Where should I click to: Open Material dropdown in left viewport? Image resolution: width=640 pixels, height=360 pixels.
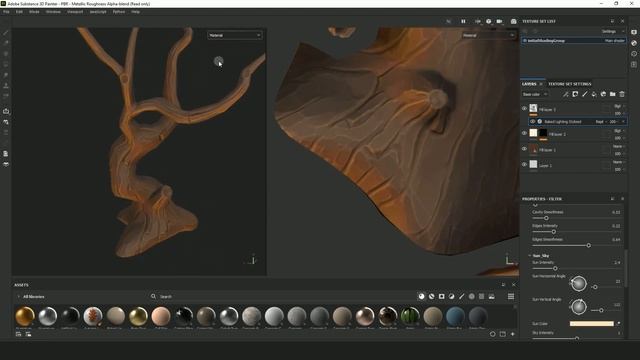click(x=235, y=36)
